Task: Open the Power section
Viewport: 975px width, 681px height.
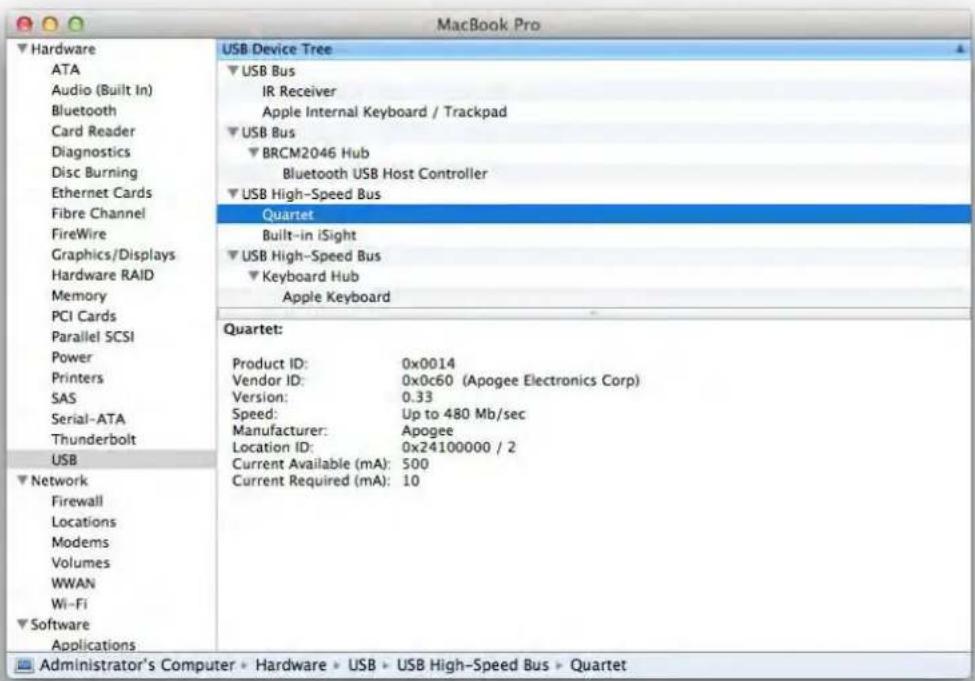Action: tap(72, 357)
